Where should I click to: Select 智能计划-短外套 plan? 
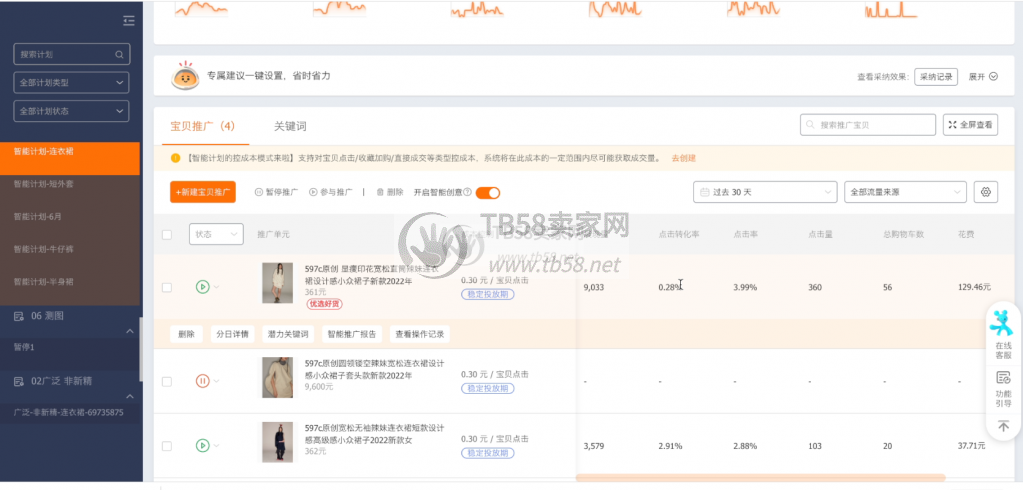[70, 184]
